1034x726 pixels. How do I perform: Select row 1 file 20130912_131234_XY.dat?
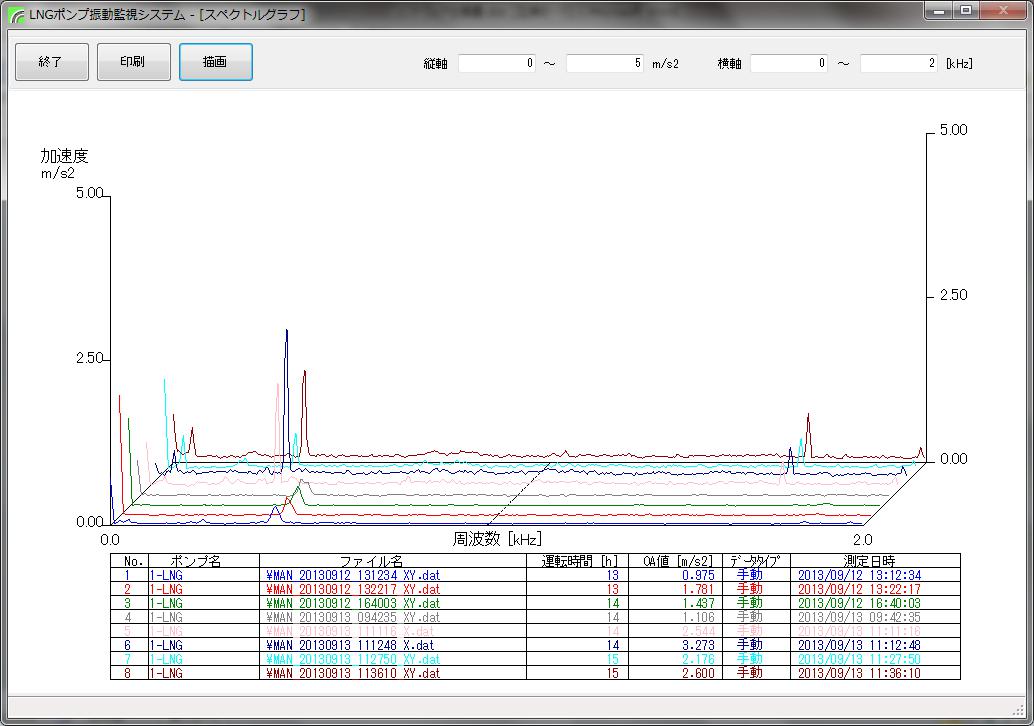(353, 575)
